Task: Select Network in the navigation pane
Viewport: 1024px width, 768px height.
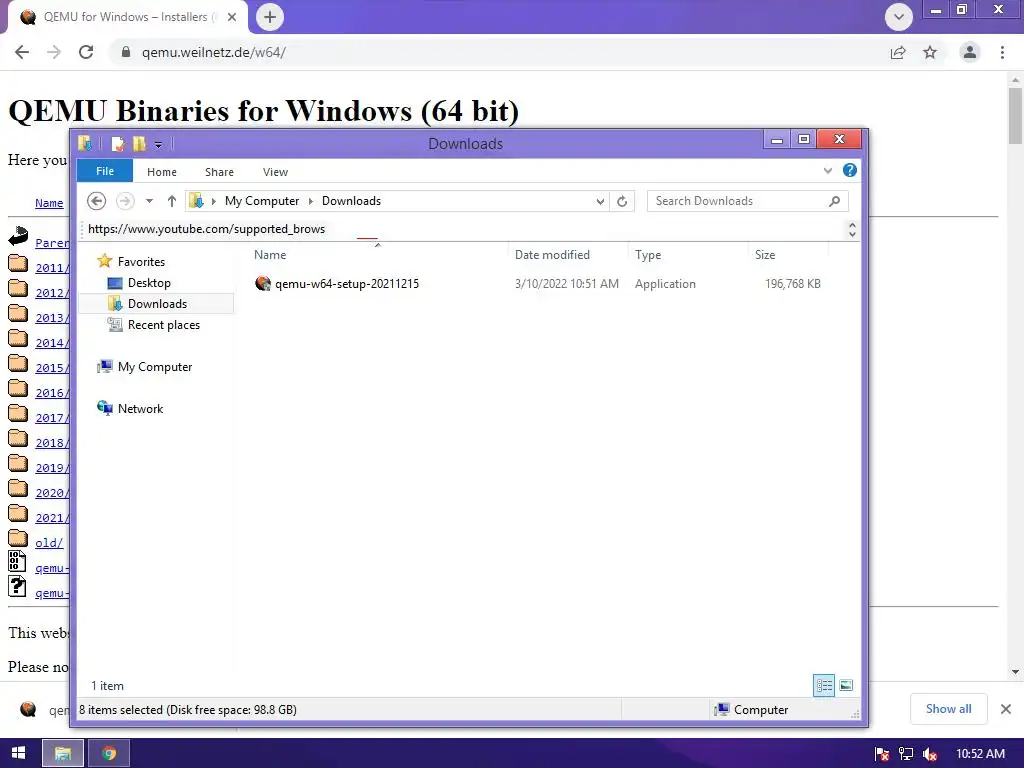Action: (x=140, y=409)
